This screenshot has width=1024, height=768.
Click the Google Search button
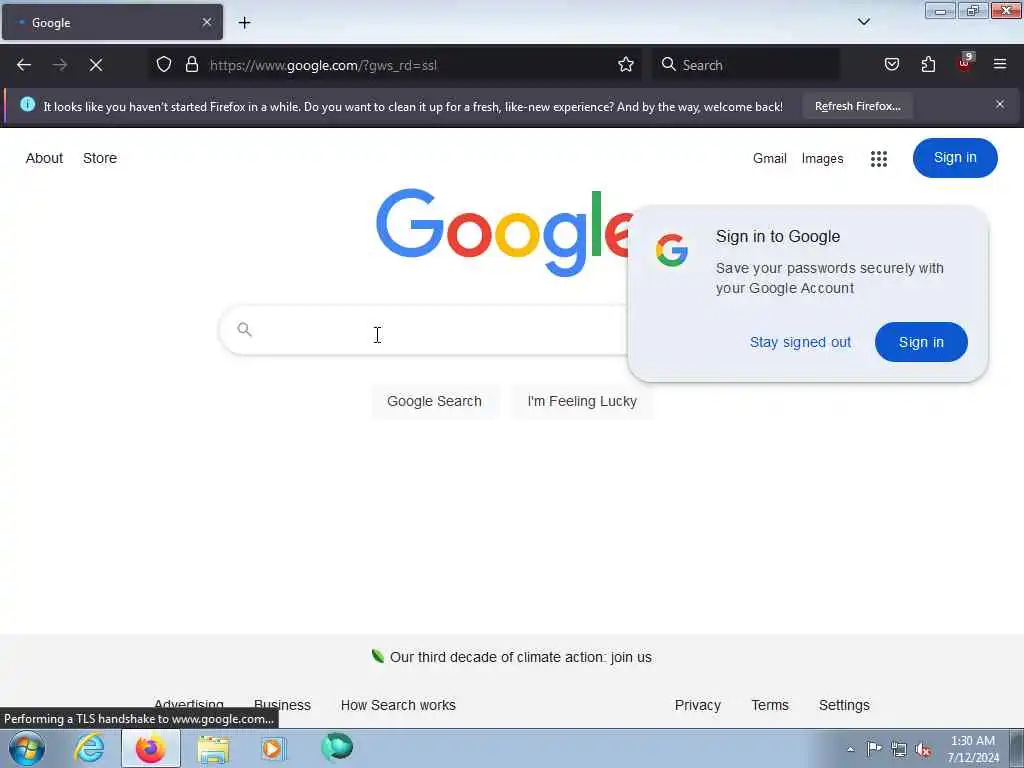[434, 401]
